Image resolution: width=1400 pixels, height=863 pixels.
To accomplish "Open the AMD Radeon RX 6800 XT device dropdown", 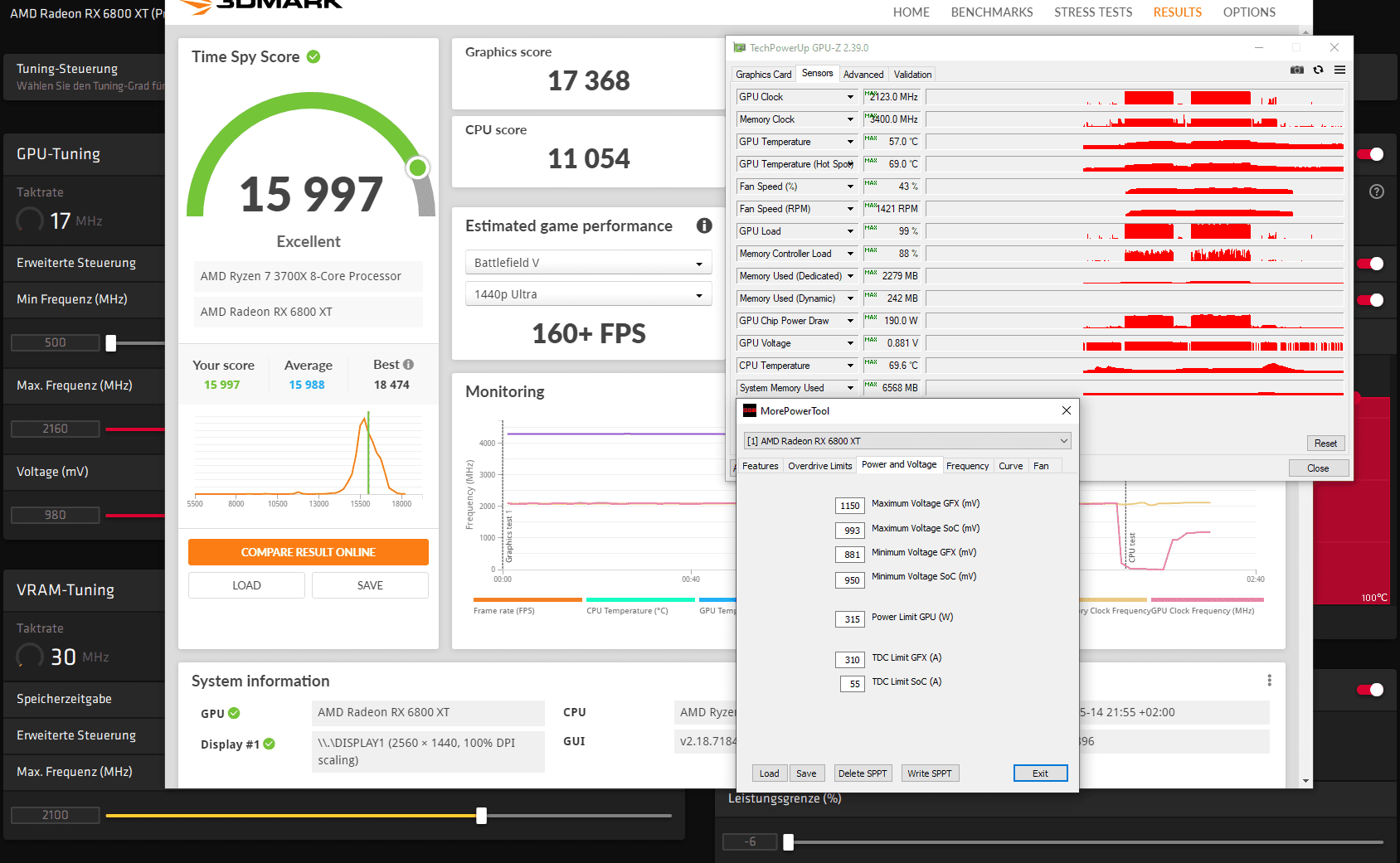I will (x=907, y=441).
